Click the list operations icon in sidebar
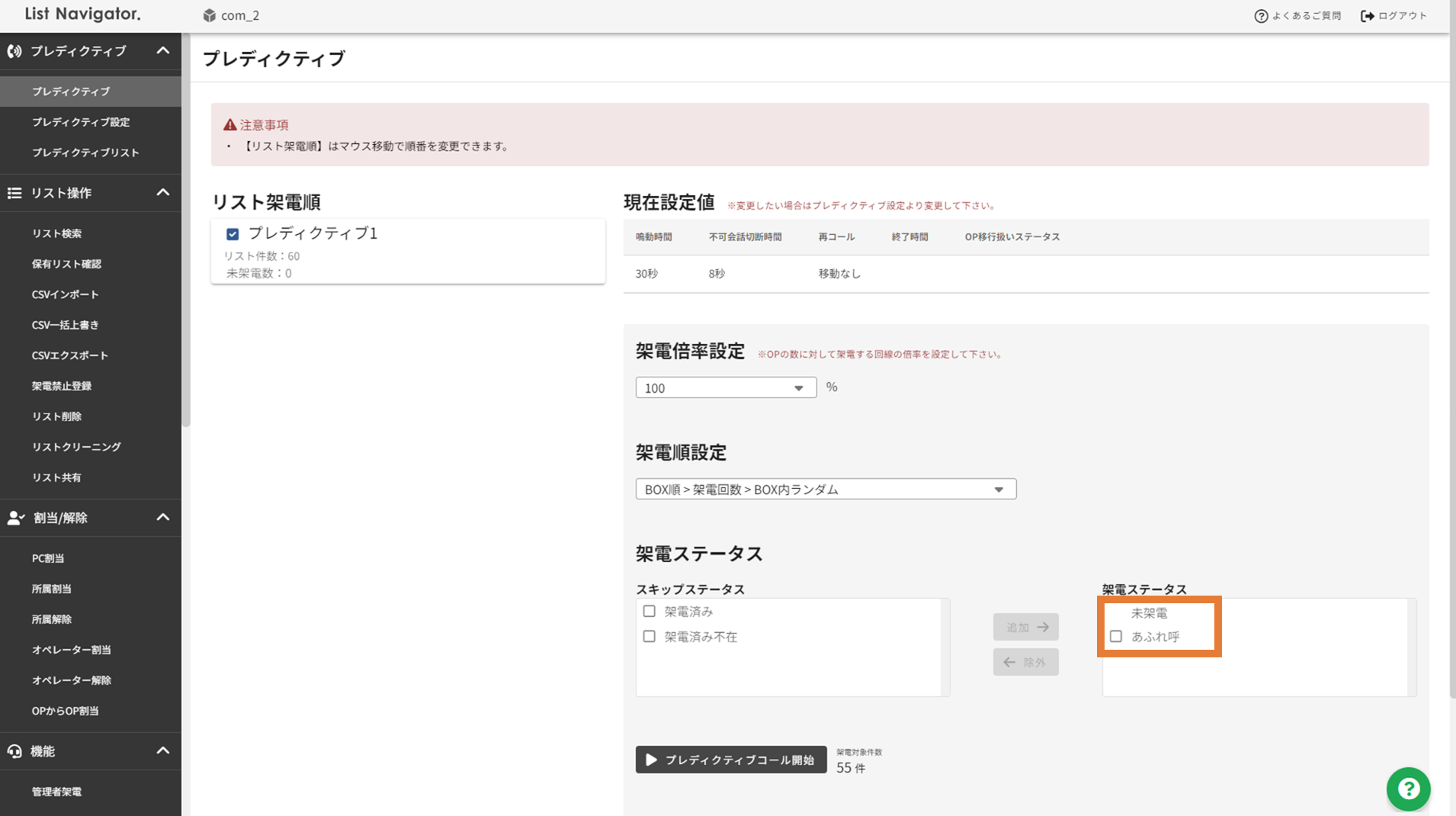 coord(14,193)
